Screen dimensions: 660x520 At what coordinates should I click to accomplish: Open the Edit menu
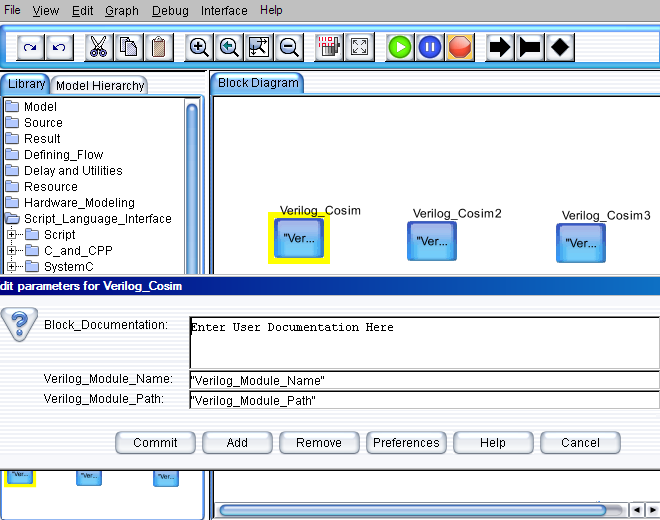point(82,11)
